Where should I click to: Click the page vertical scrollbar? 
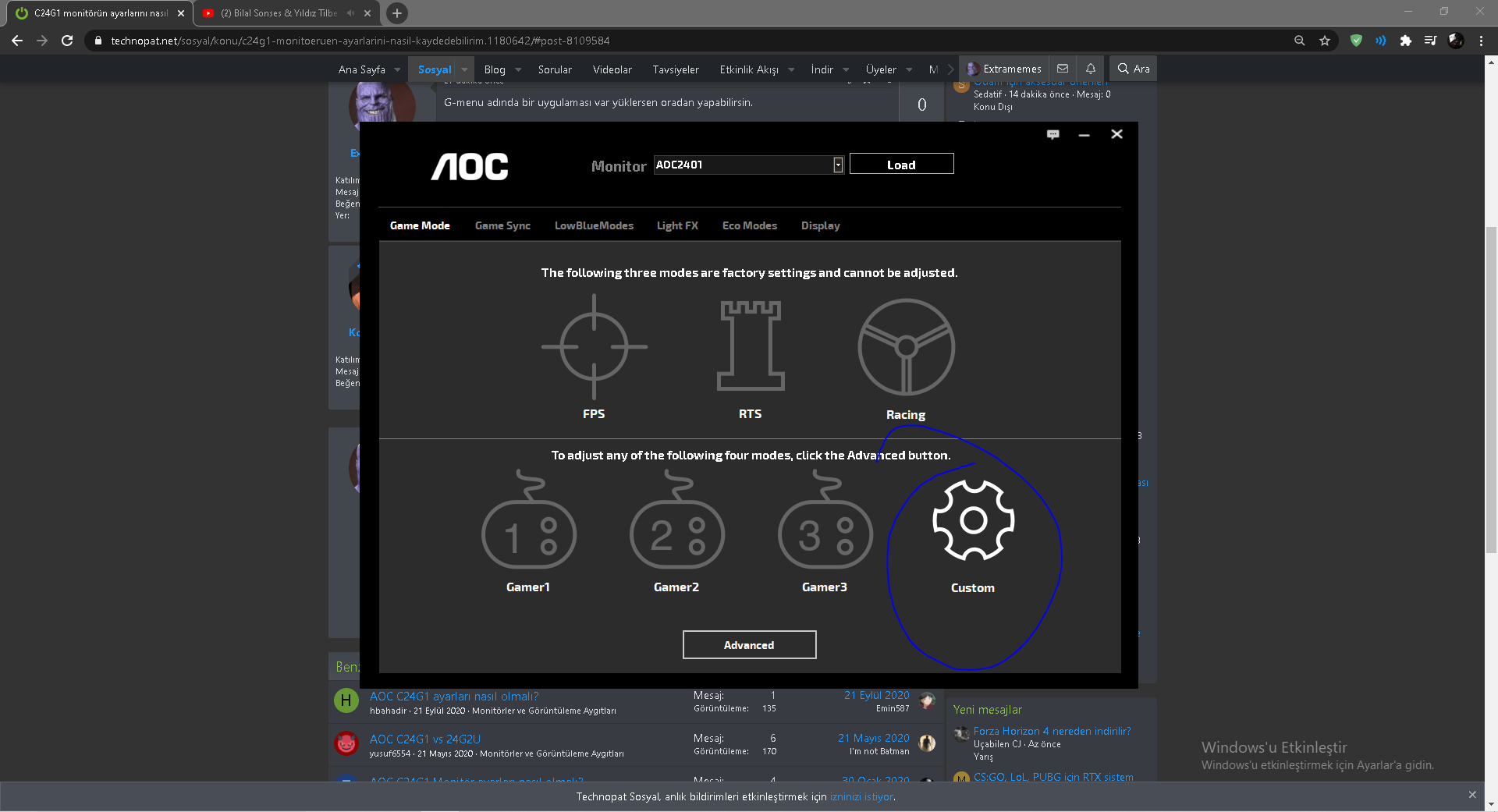(x=1491, y=390)
